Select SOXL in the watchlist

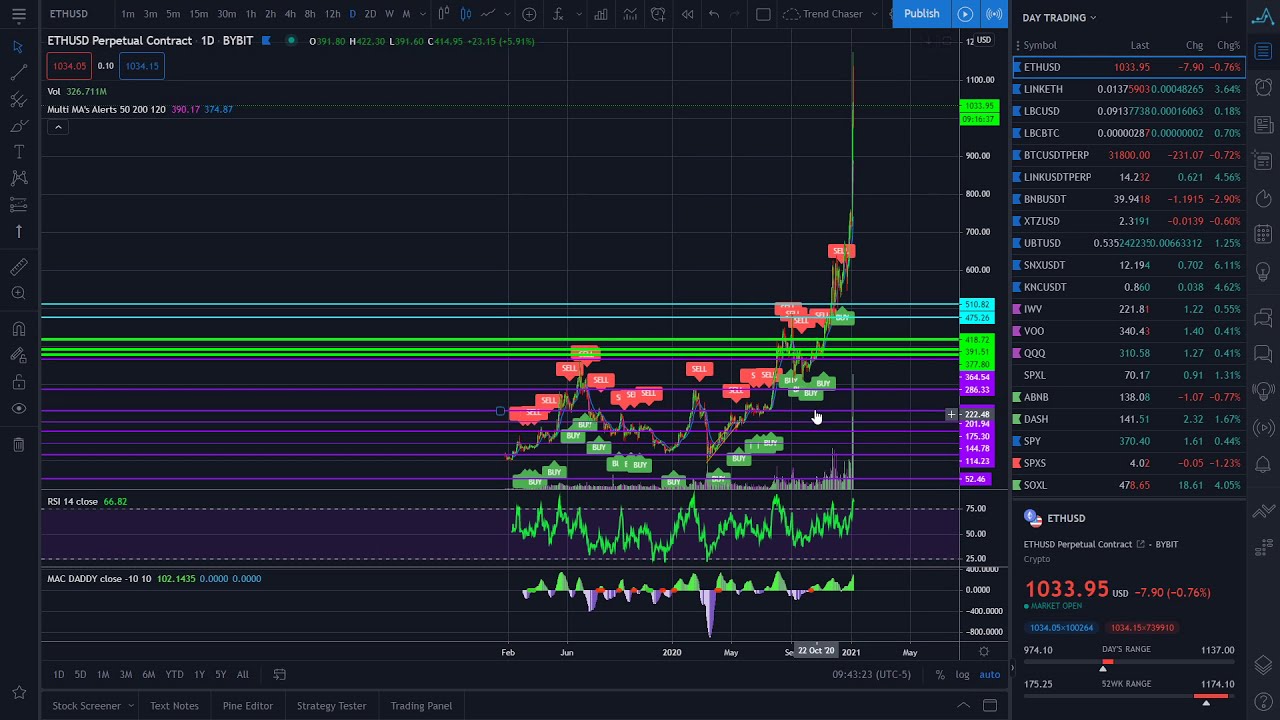(x=1129, y=485)
